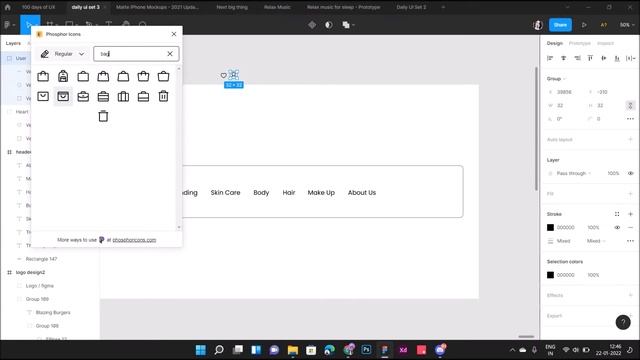
Task: Toggle stroke visibility eye icon
Action: tap(617, 227)
